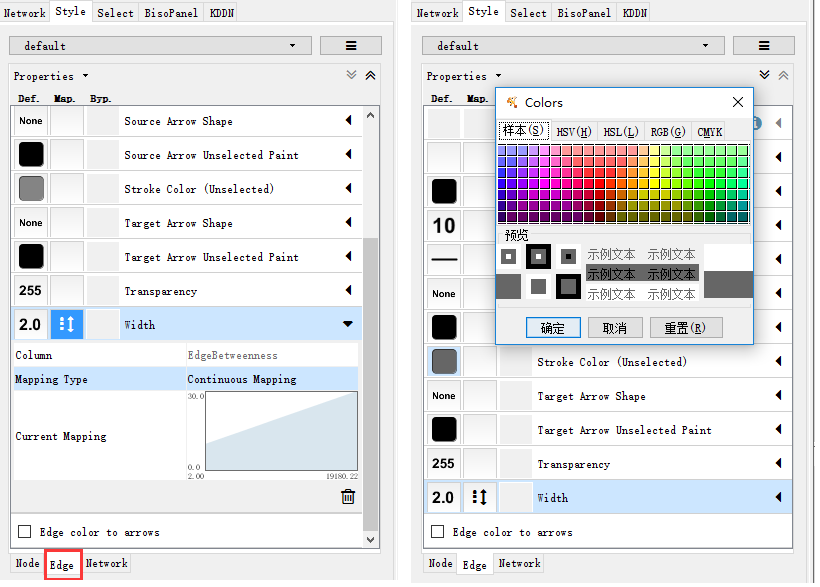
Task: Select the 样本(S) swatches tab
Action: [x=523, y=130]
